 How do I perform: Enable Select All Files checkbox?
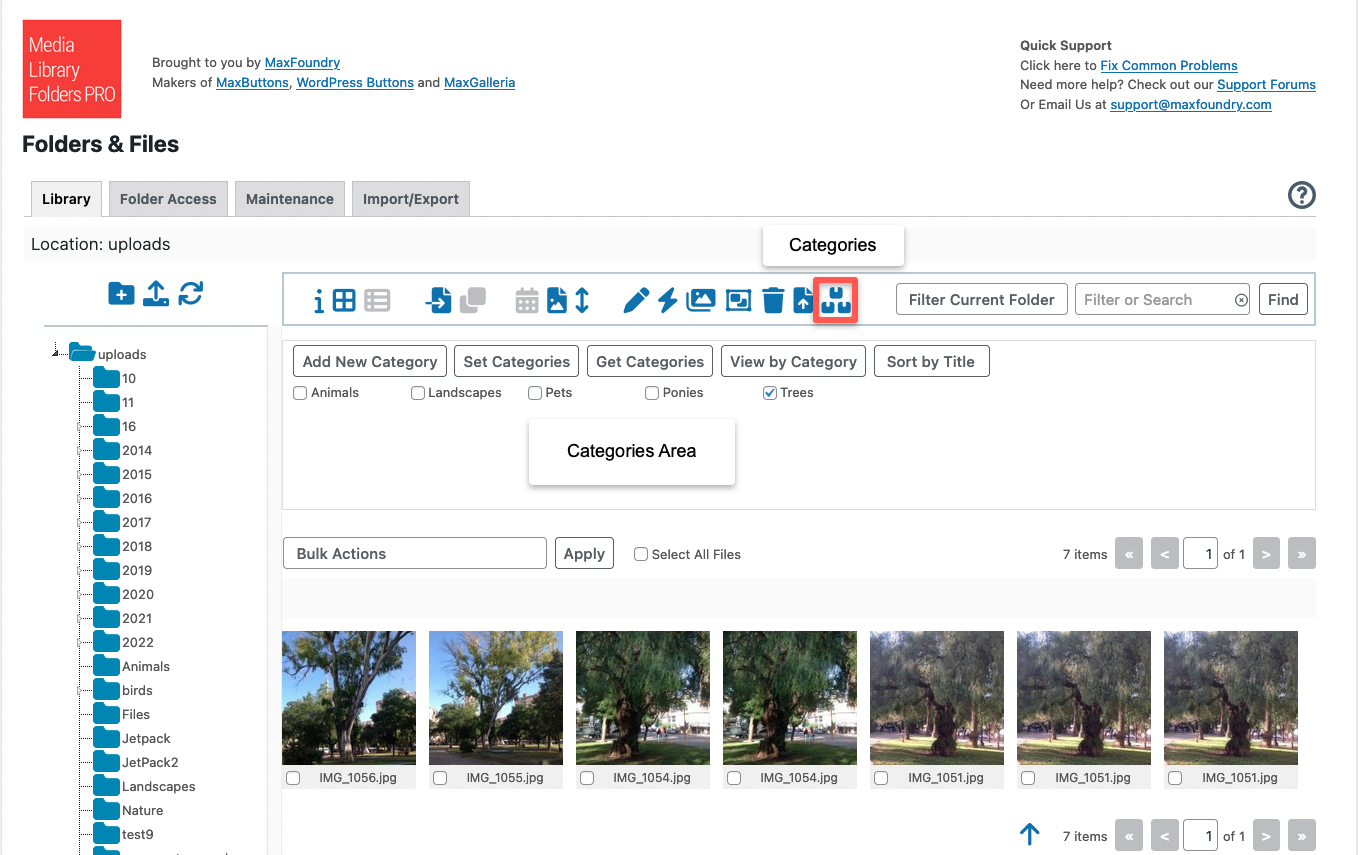click(640, 553)
